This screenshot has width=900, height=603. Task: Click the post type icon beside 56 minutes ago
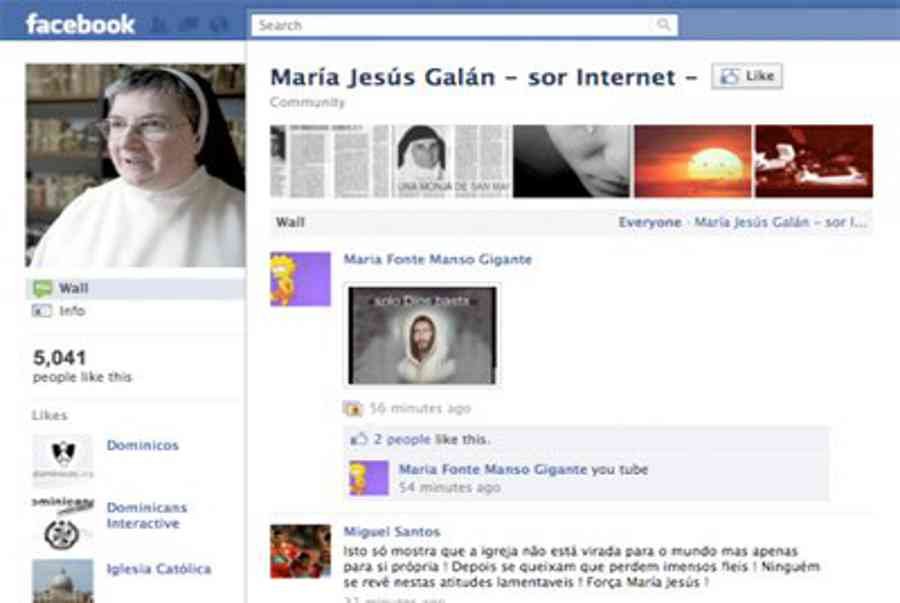352,409
